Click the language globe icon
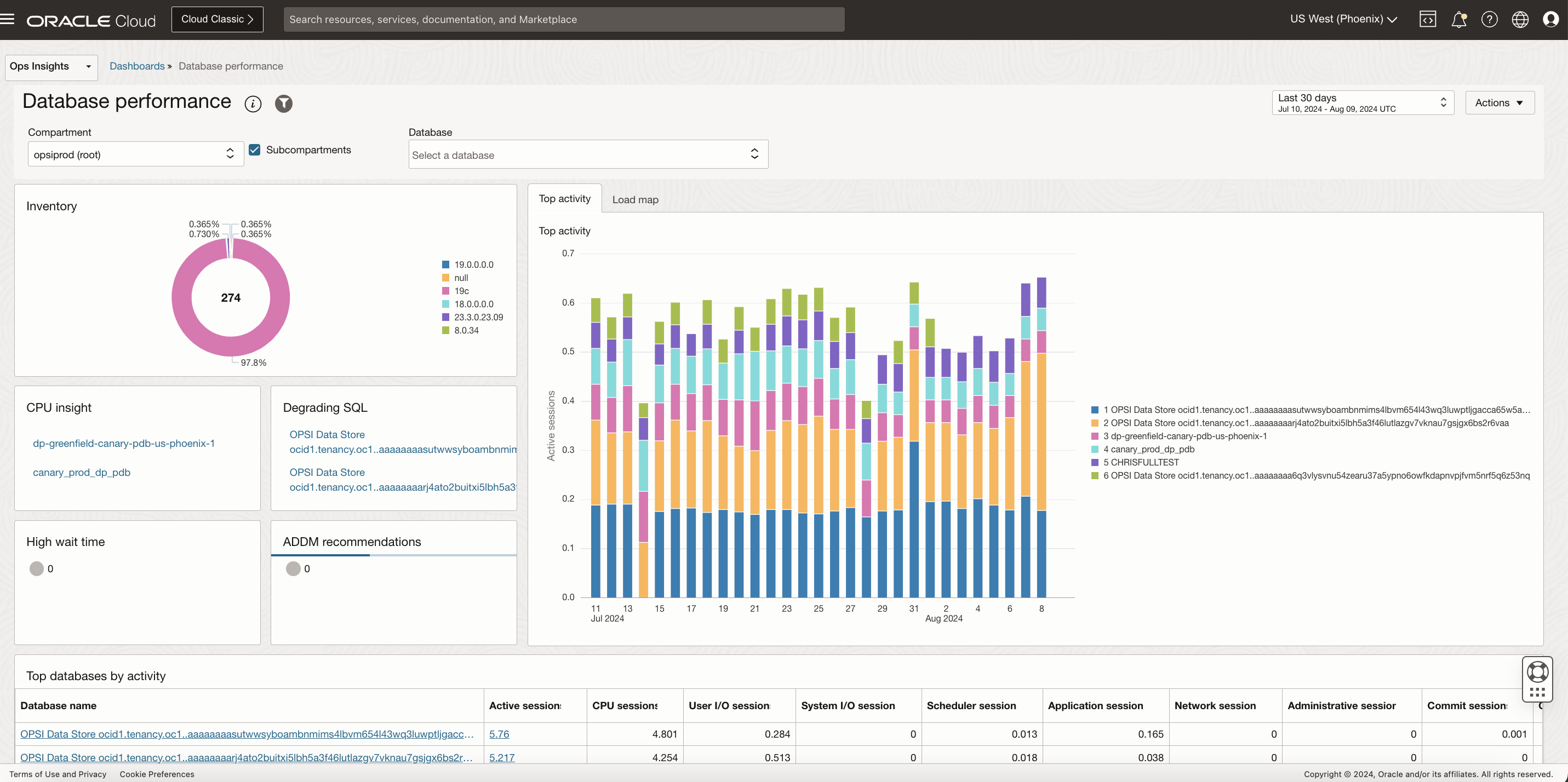 pos(1520,20)
